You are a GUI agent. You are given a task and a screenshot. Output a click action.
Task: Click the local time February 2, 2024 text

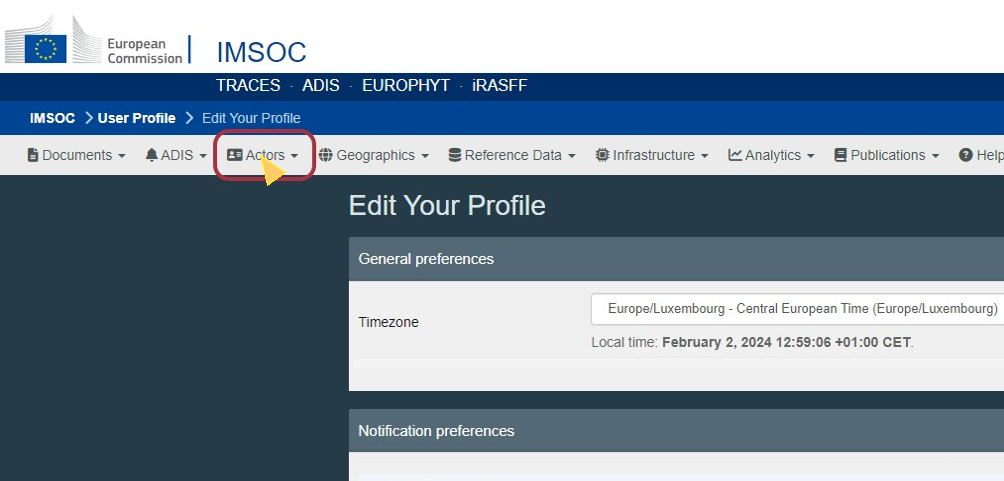pos(786,342)
